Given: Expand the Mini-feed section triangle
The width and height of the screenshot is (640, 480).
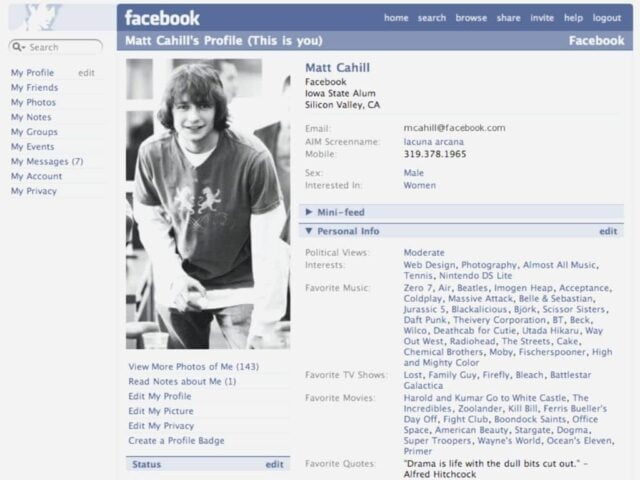Looking at the screenshot, I should (309, 212).
